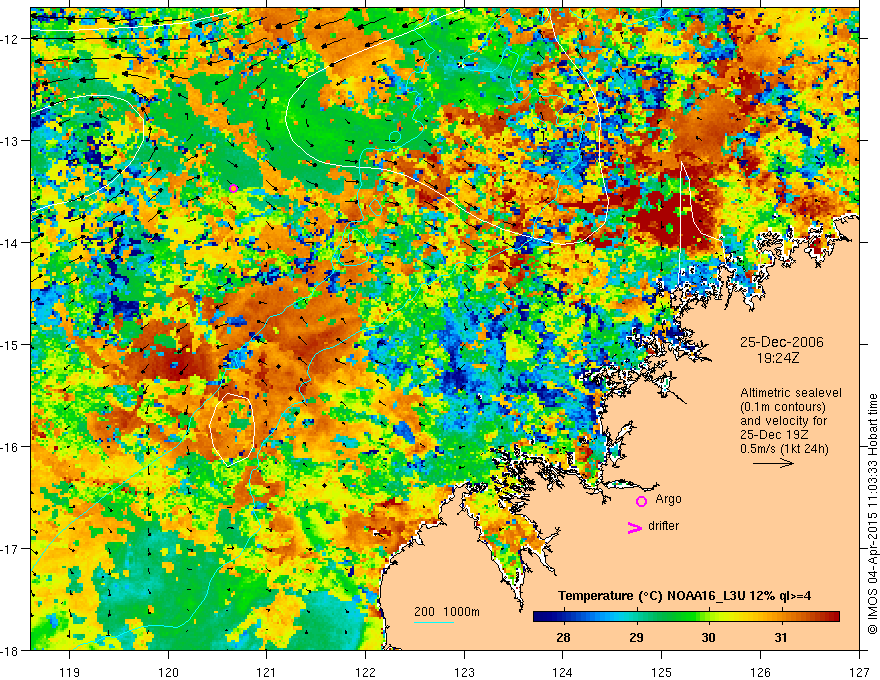Click latitude axis label -15
The width and height of the screenshot is (880, 680).
pos(11,344)
